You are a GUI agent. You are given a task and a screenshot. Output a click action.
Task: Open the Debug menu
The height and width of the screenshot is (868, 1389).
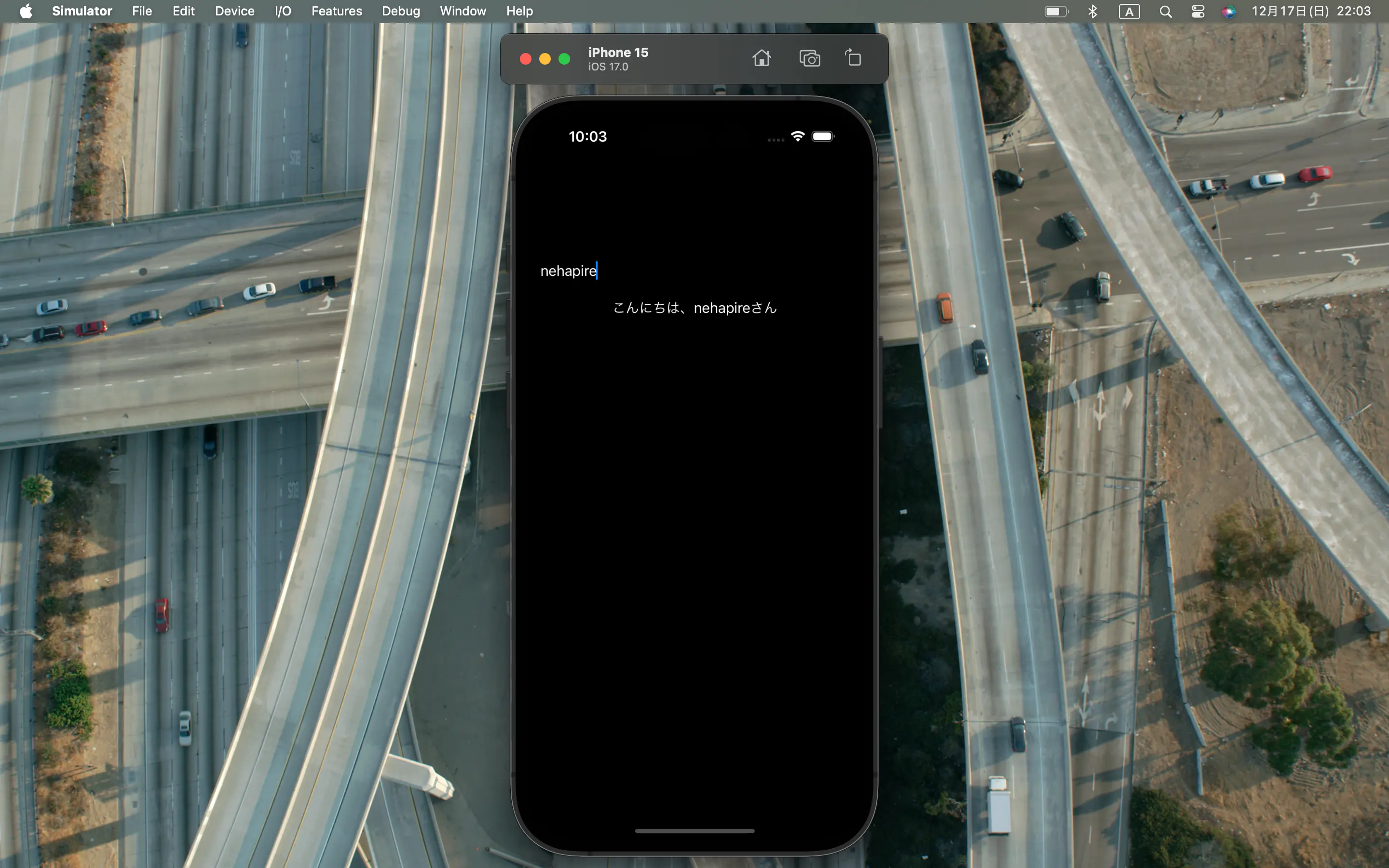click(401, 11)
